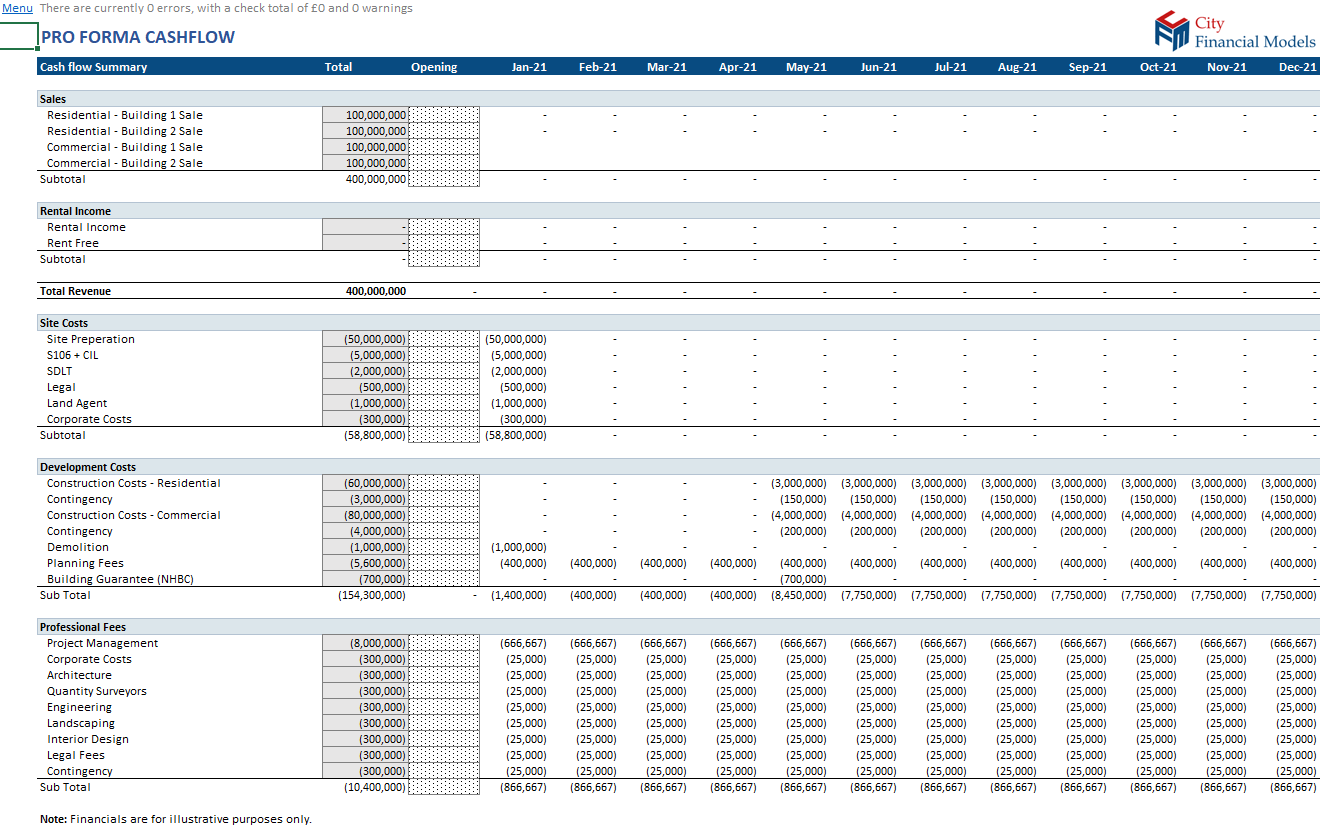Open the Menu hyperlink

pos(17,8)
